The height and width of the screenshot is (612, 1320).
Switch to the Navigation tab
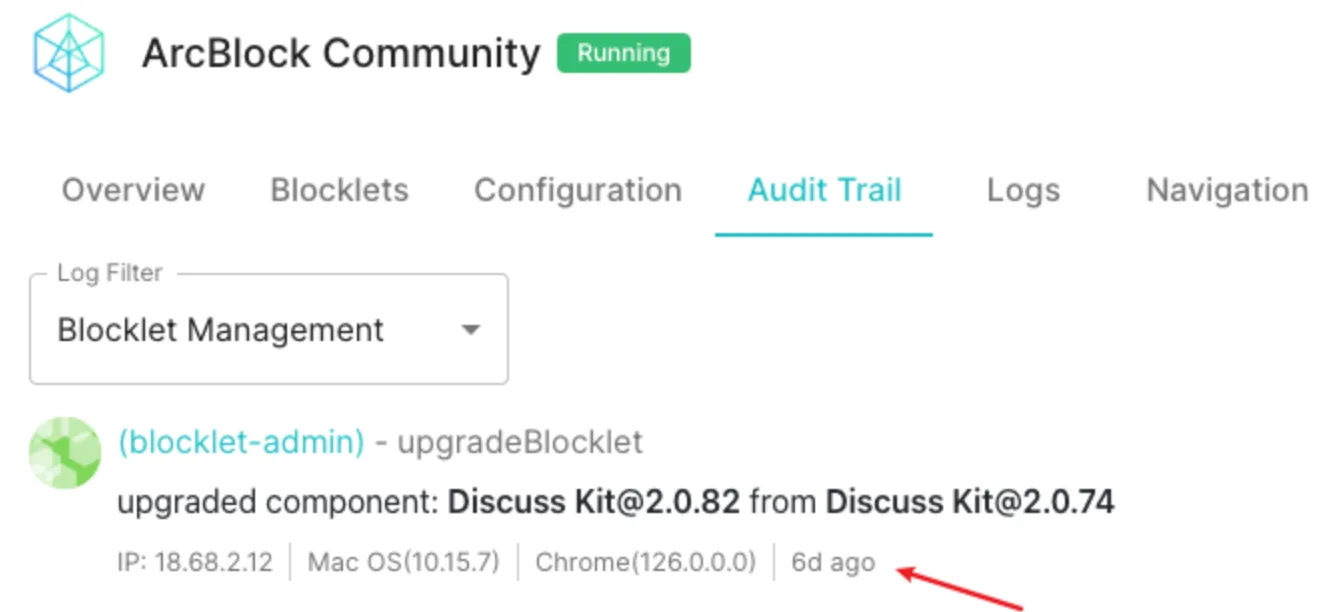[x=1227, y=190]
